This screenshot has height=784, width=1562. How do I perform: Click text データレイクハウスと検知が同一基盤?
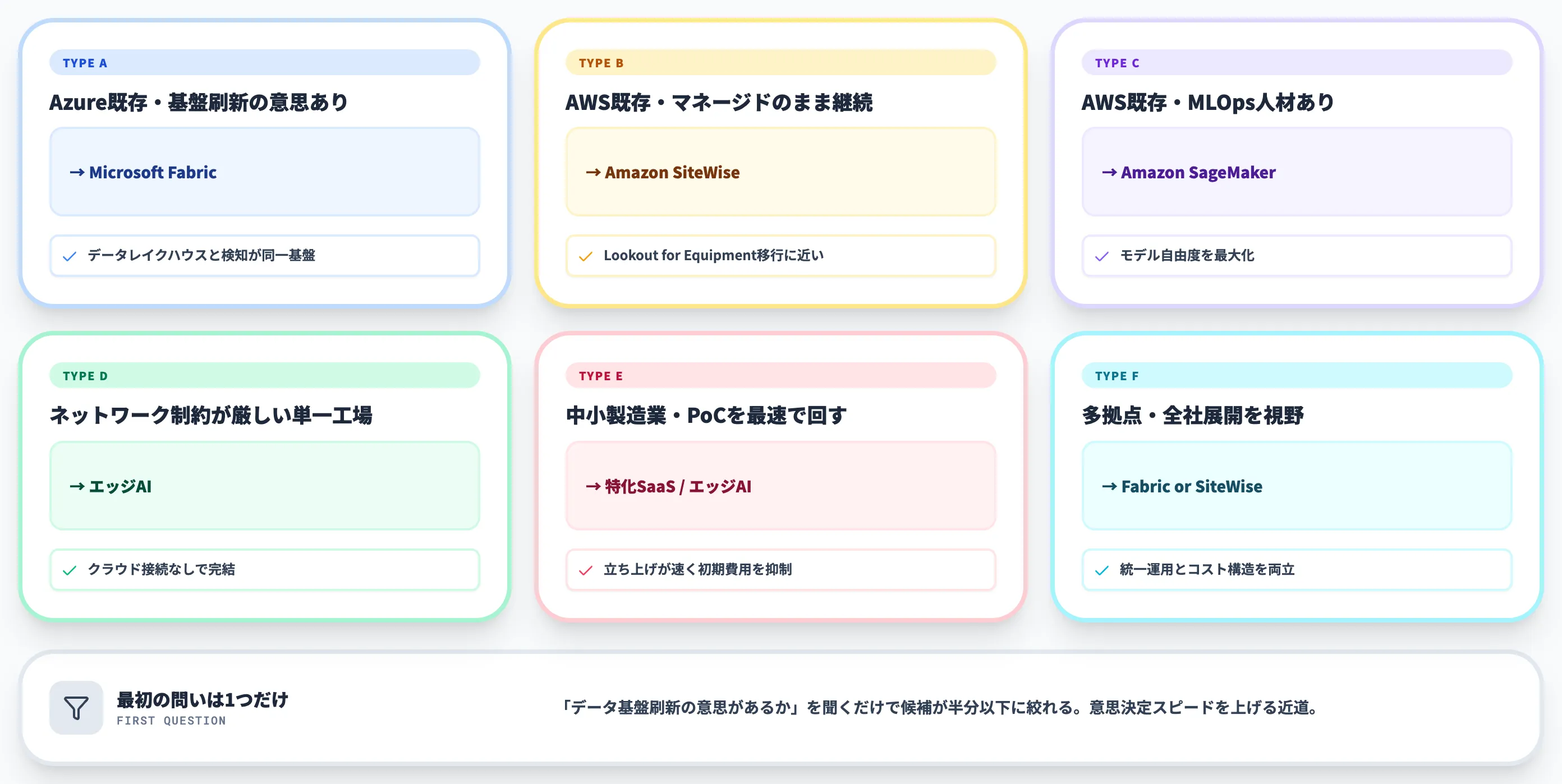pos(201,256)
